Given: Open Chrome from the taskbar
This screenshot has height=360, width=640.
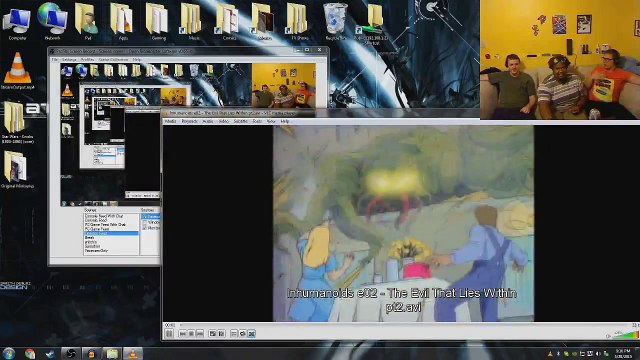Looking at the screenshot, I should click(x=30, y=353).
